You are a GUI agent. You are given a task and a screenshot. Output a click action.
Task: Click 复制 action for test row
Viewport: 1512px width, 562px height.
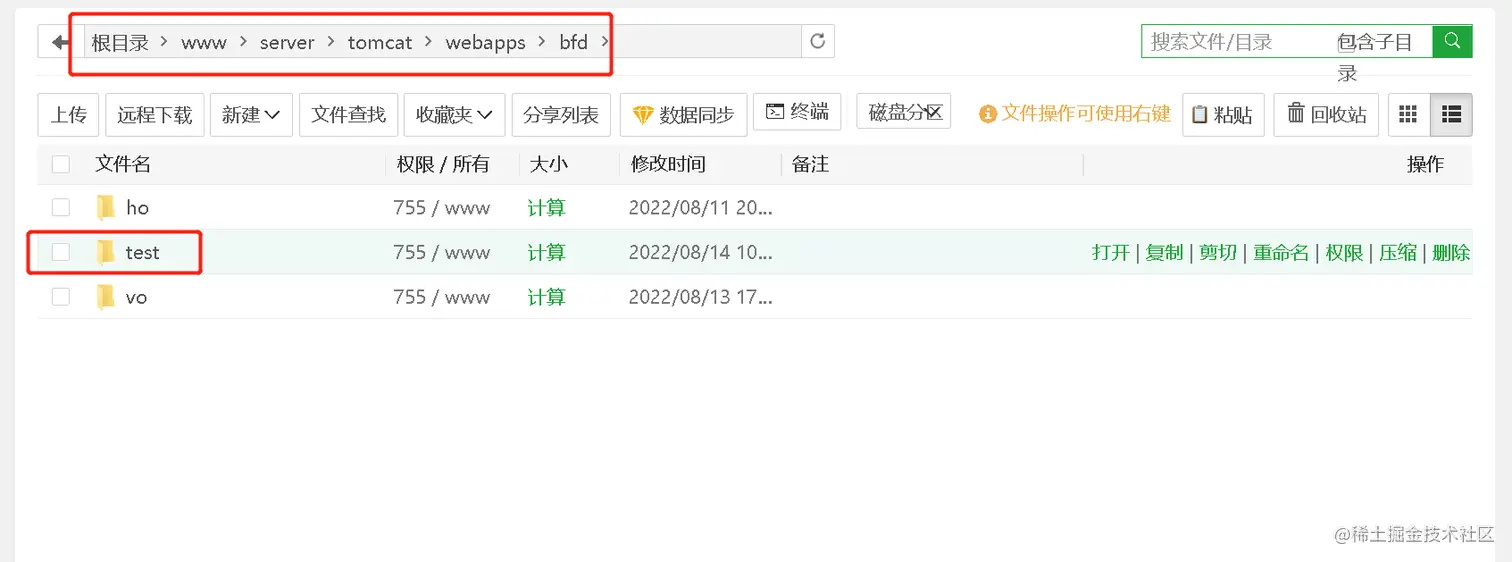(1164, 252)
